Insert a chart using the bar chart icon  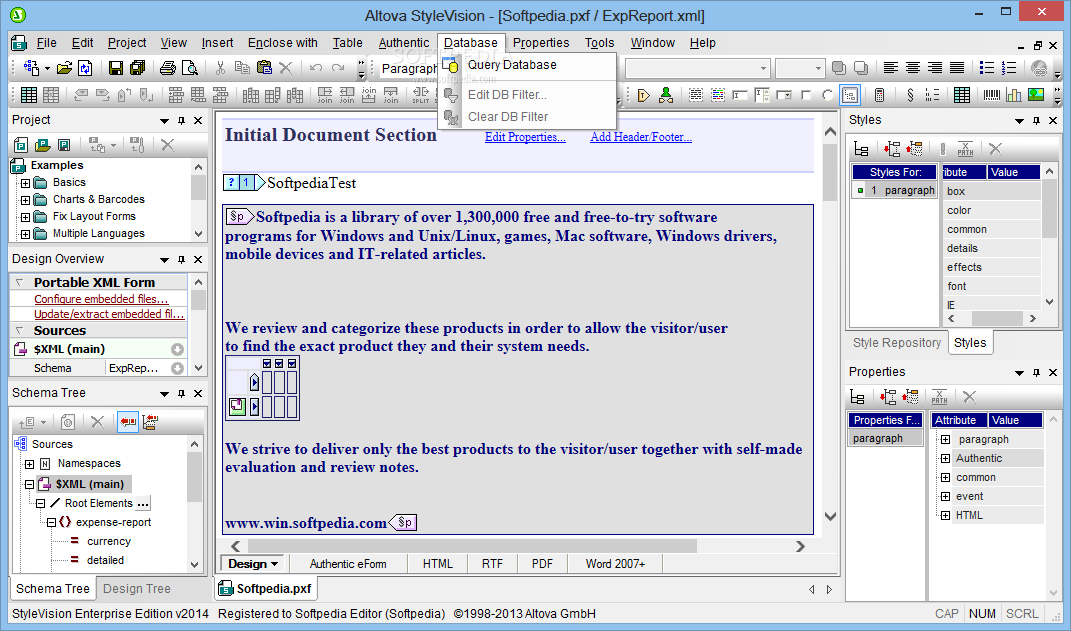point(1014,95)
